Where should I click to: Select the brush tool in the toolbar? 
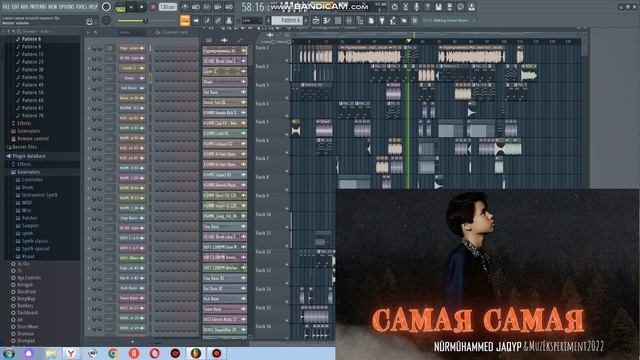pyautogui.click(x=207, y=20)
